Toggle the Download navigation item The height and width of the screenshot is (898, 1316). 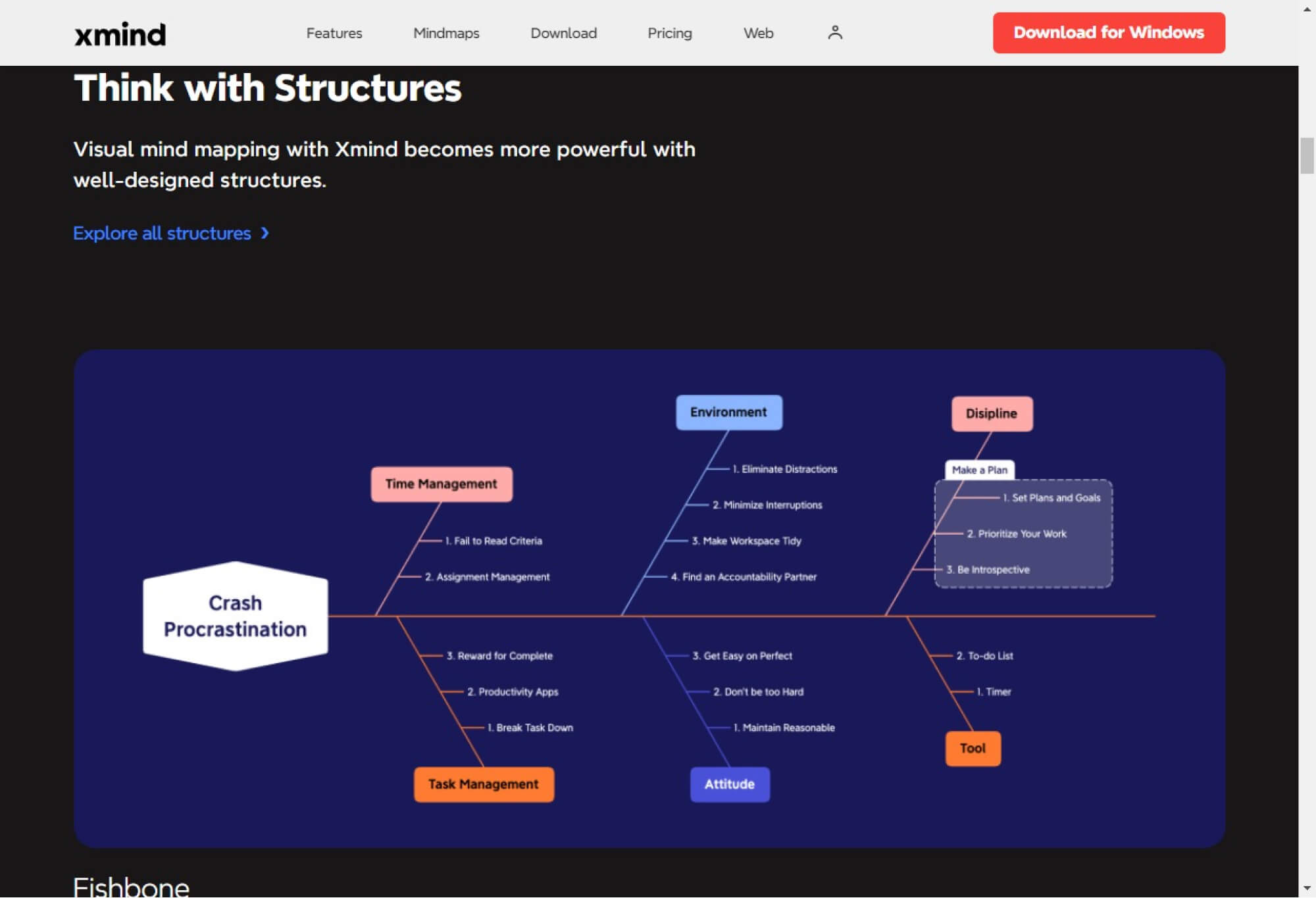(563, 33)
